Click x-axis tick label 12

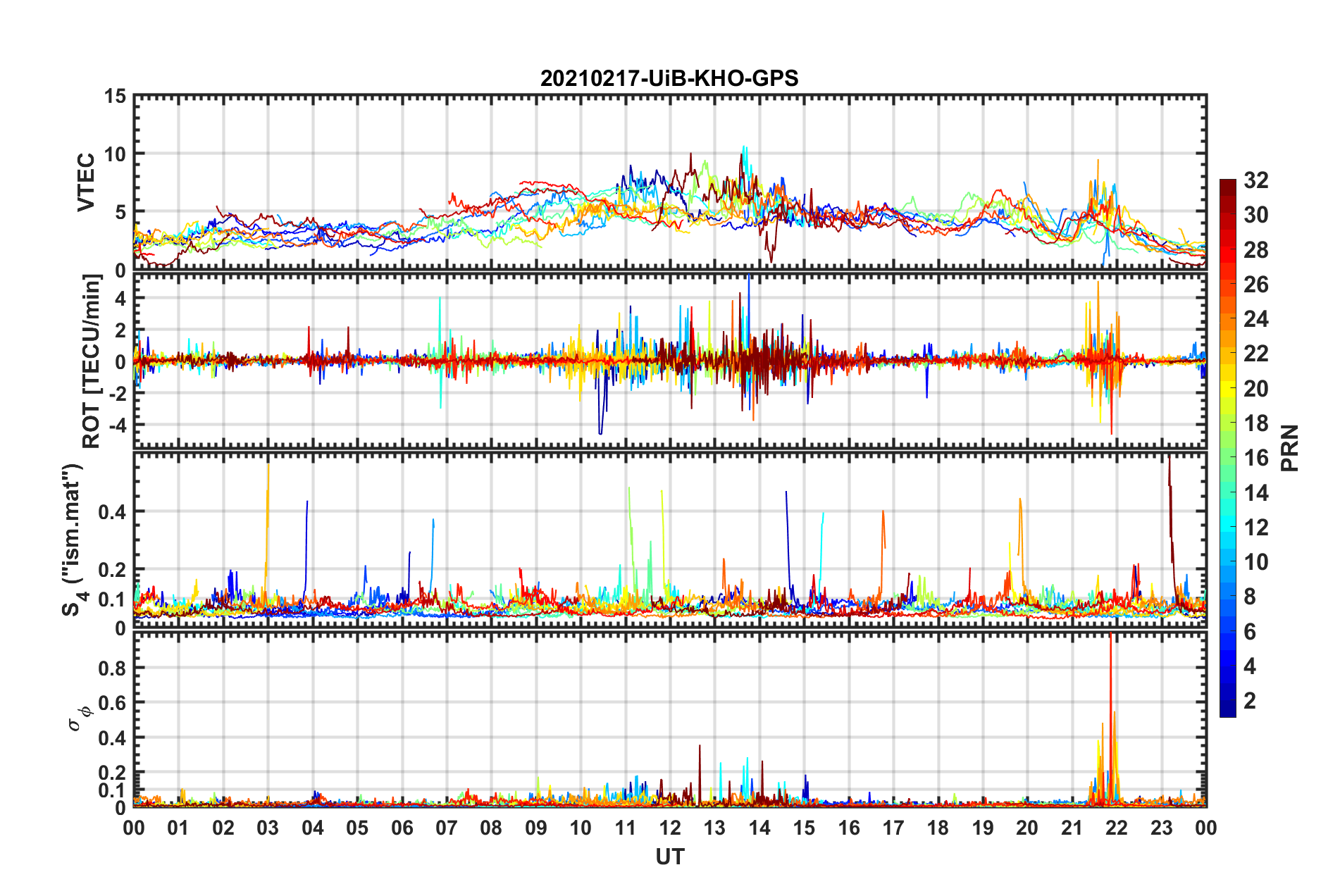click(670, 828)
